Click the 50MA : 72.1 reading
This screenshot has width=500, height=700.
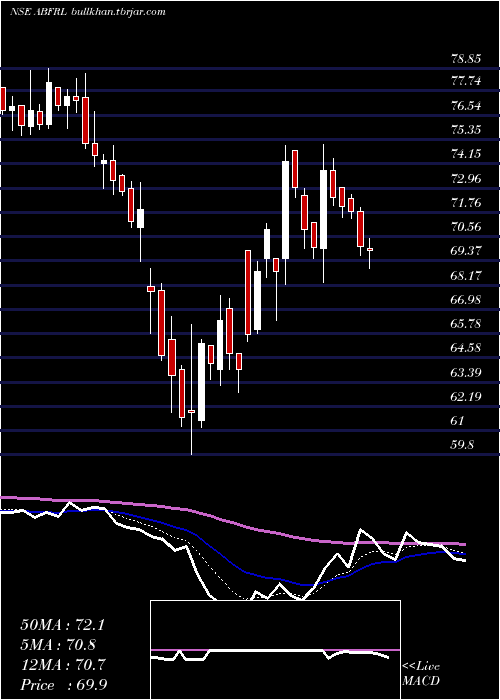tap(62, 625)
